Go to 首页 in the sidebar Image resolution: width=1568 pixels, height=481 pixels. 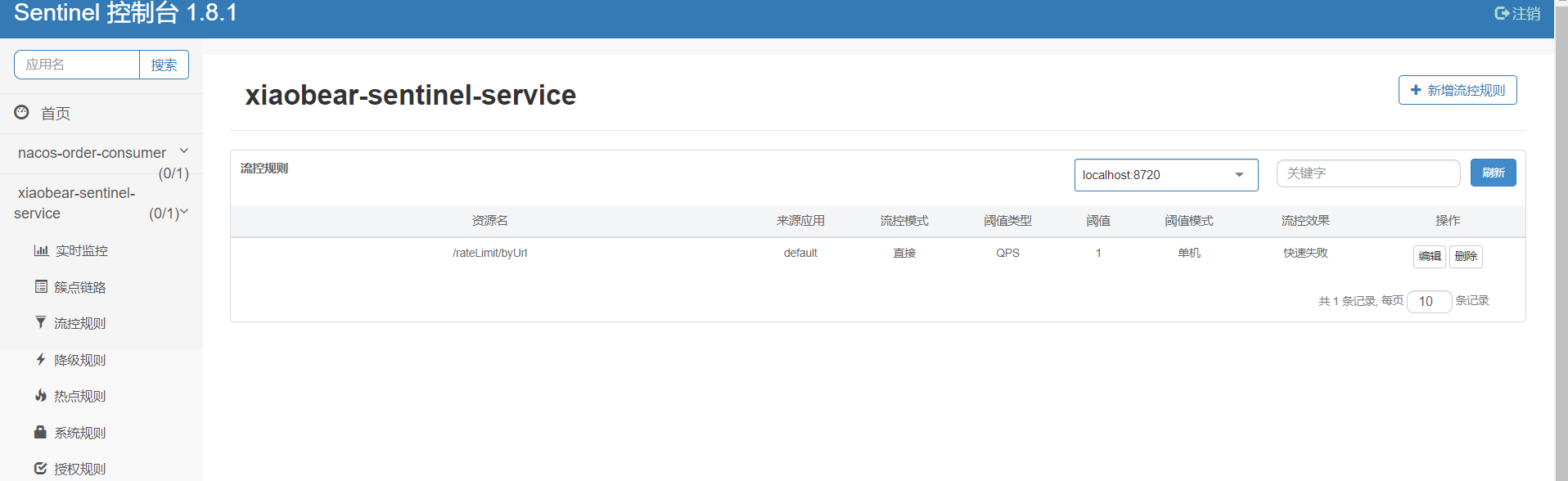(x=56, y=113)
